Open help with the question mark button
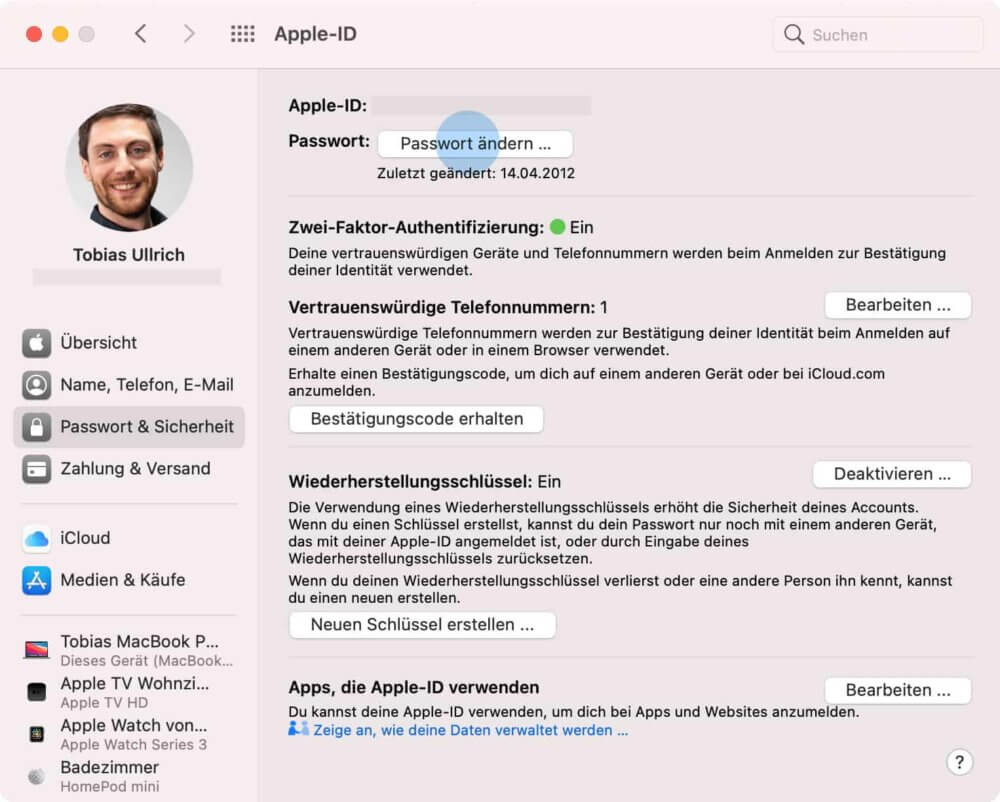 [959, 762]
